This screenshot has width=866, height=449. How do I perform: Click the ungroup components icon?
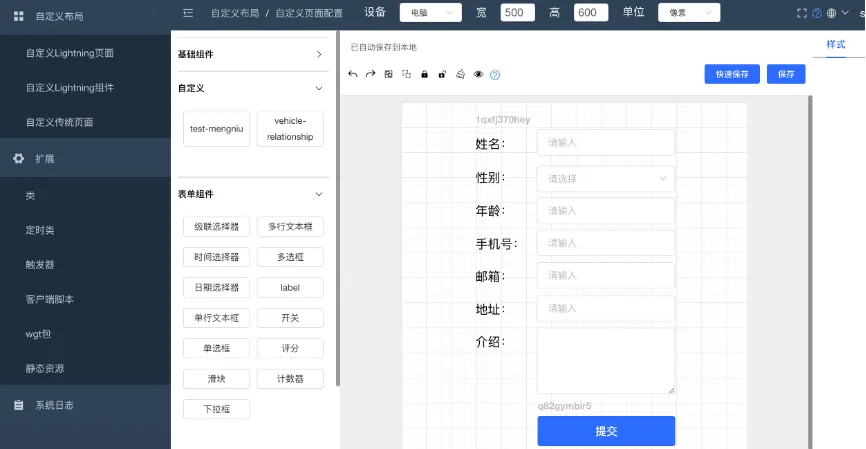(x=406, y=74)
